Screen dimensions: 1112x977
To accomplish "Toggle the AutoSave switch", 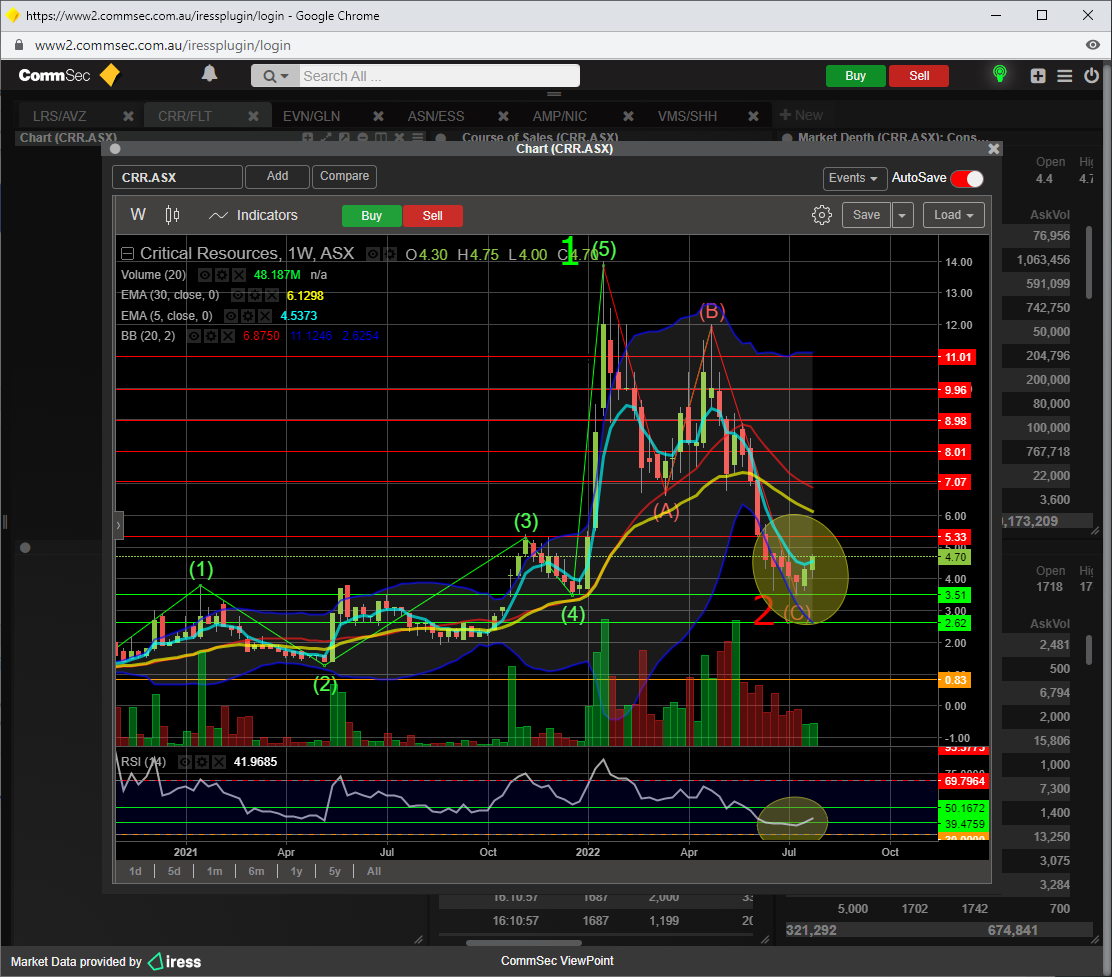I will [x=967, y=178].
